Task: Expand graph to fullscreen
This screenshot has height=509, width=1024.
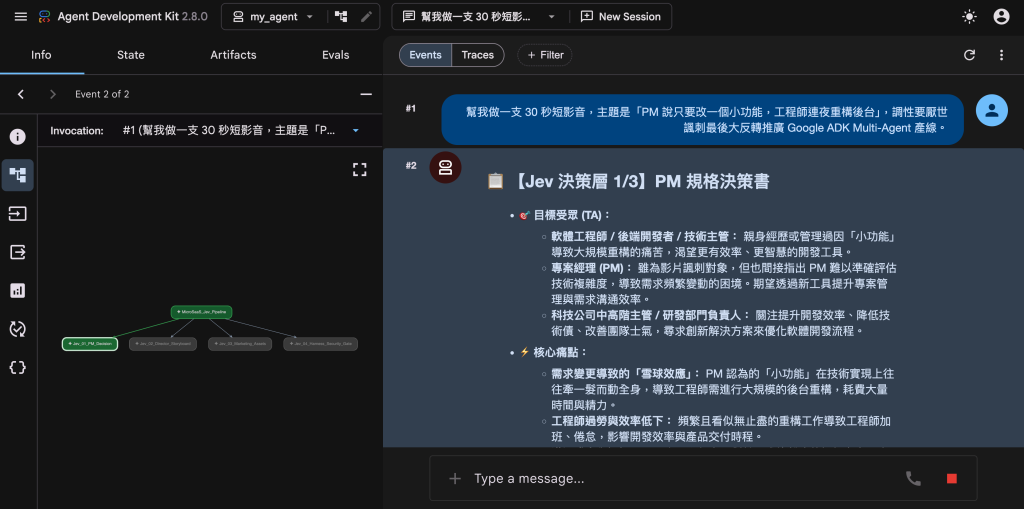Action: (x=359, y=170)
